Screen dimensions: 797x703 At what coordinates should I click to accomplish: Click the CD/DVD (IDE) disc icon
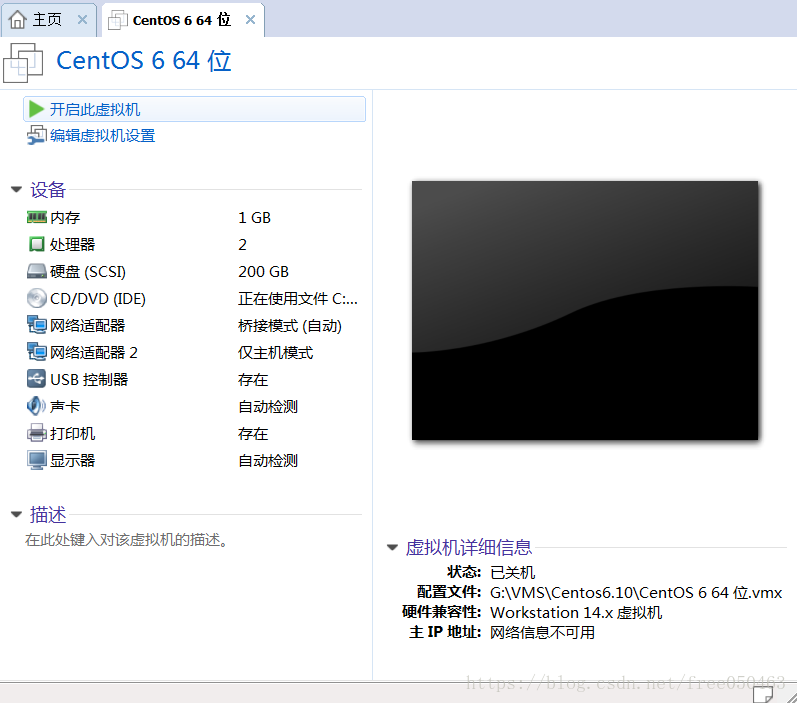tap(37, 298)
